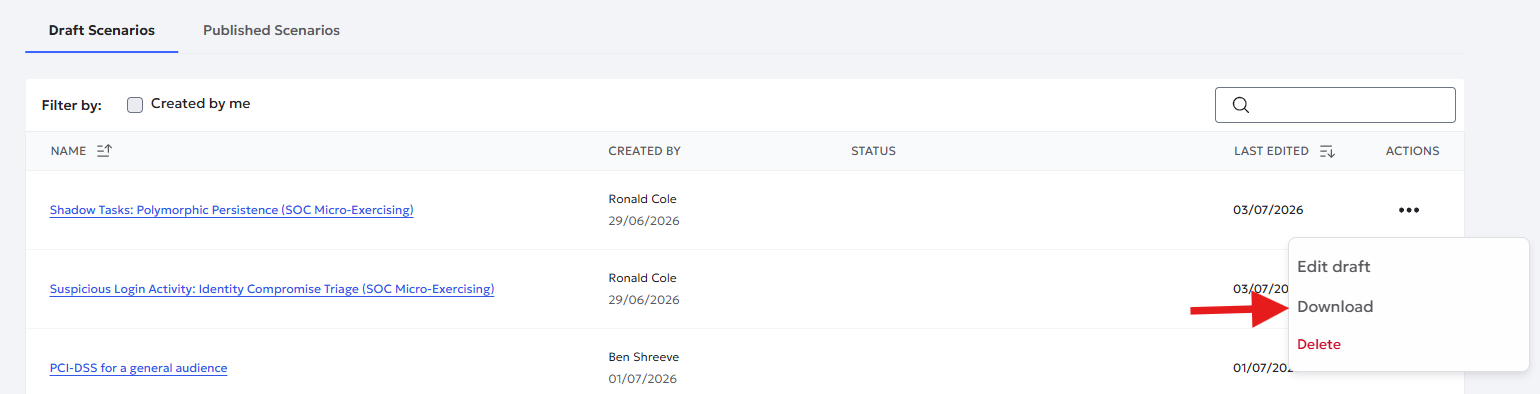Image resolution: width=1540 pixels, height=394 pixels.
Task: Click the Created by me filter label
Action: 200,103
